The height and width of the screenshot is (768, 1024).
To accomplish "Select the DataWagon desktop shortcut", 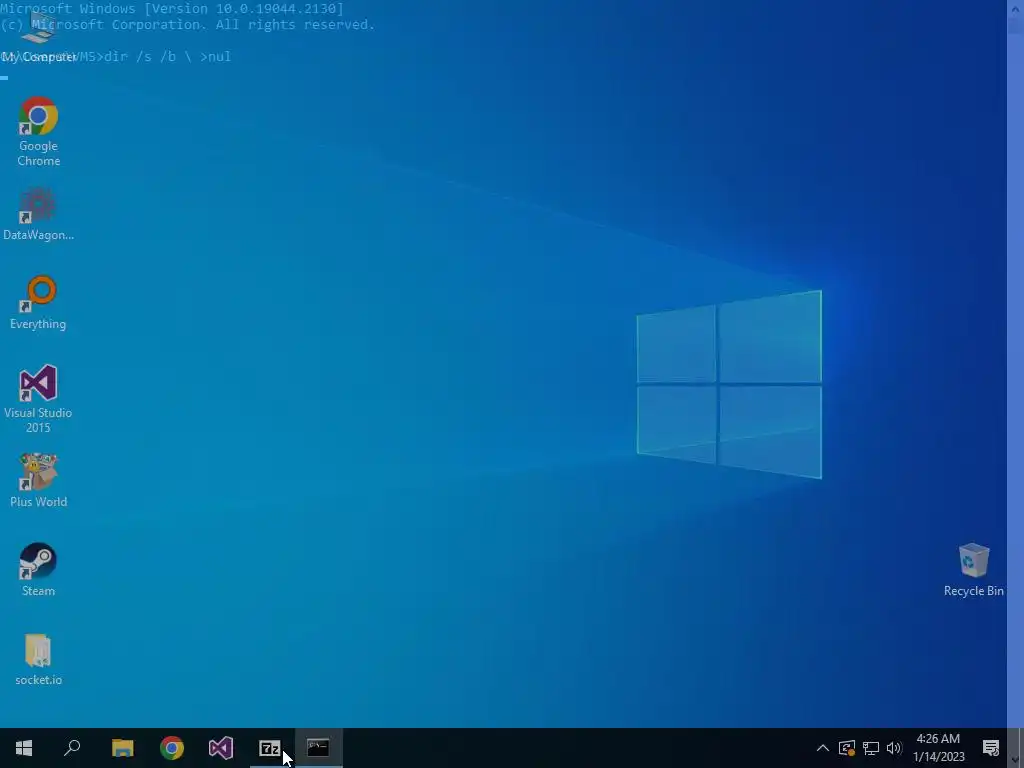I will point(39,214).
